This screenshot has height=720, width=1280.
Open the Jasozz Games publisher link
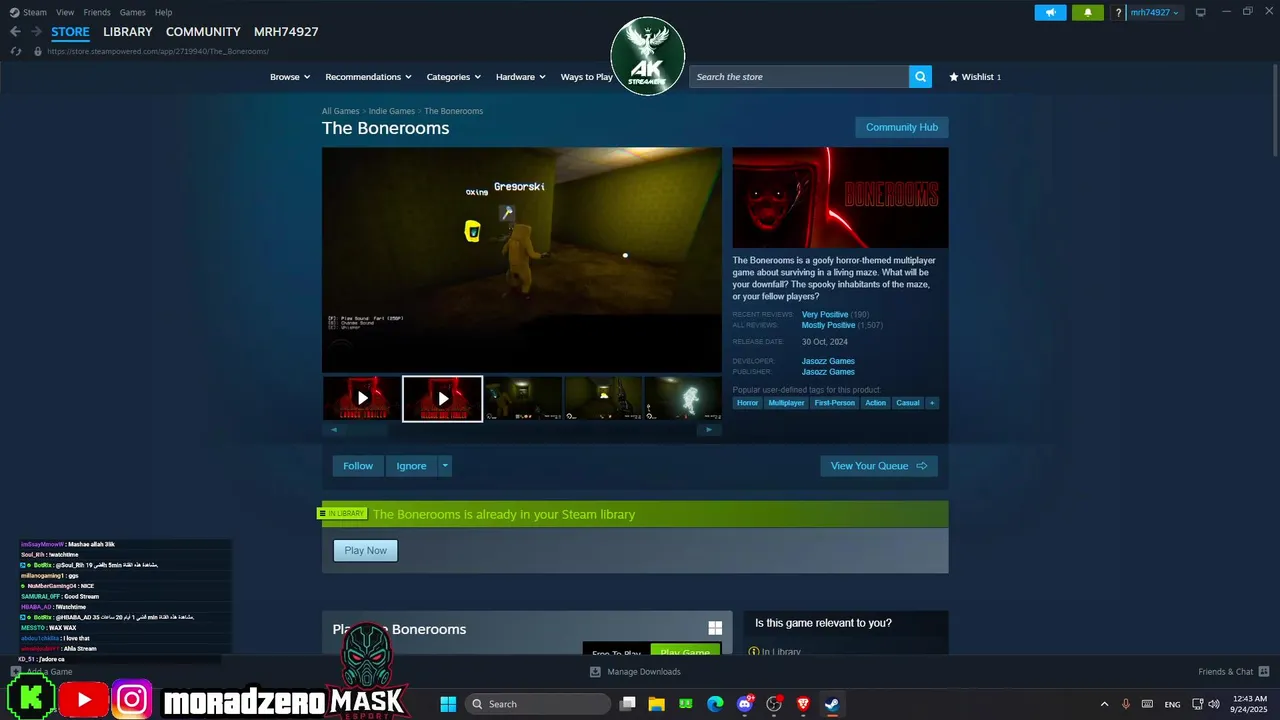[x=828, y=372]
